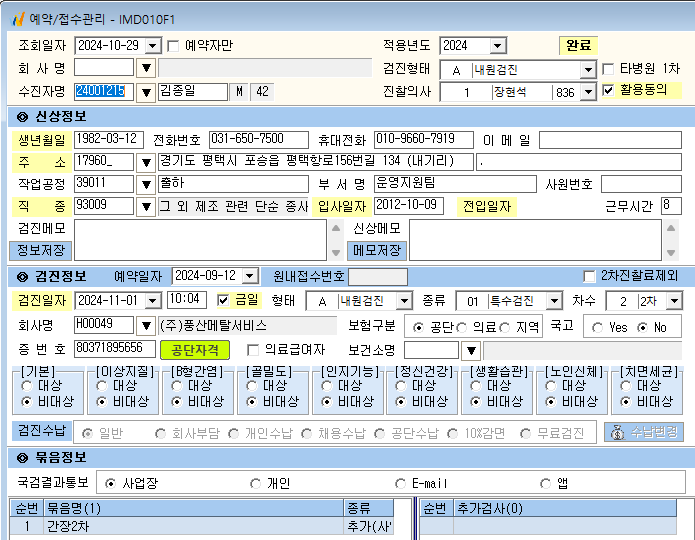Enable the 예약자만 checkbox
Image resolution: width=695 pixels, height=540 pixels.
click(x=173, y=46)
